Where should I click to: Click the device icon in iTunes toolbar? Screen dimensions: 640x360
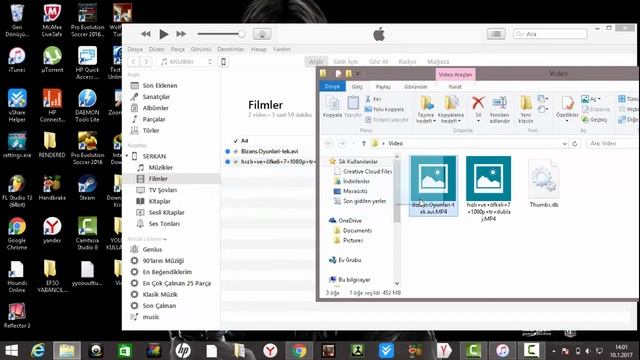pos(223,62)
